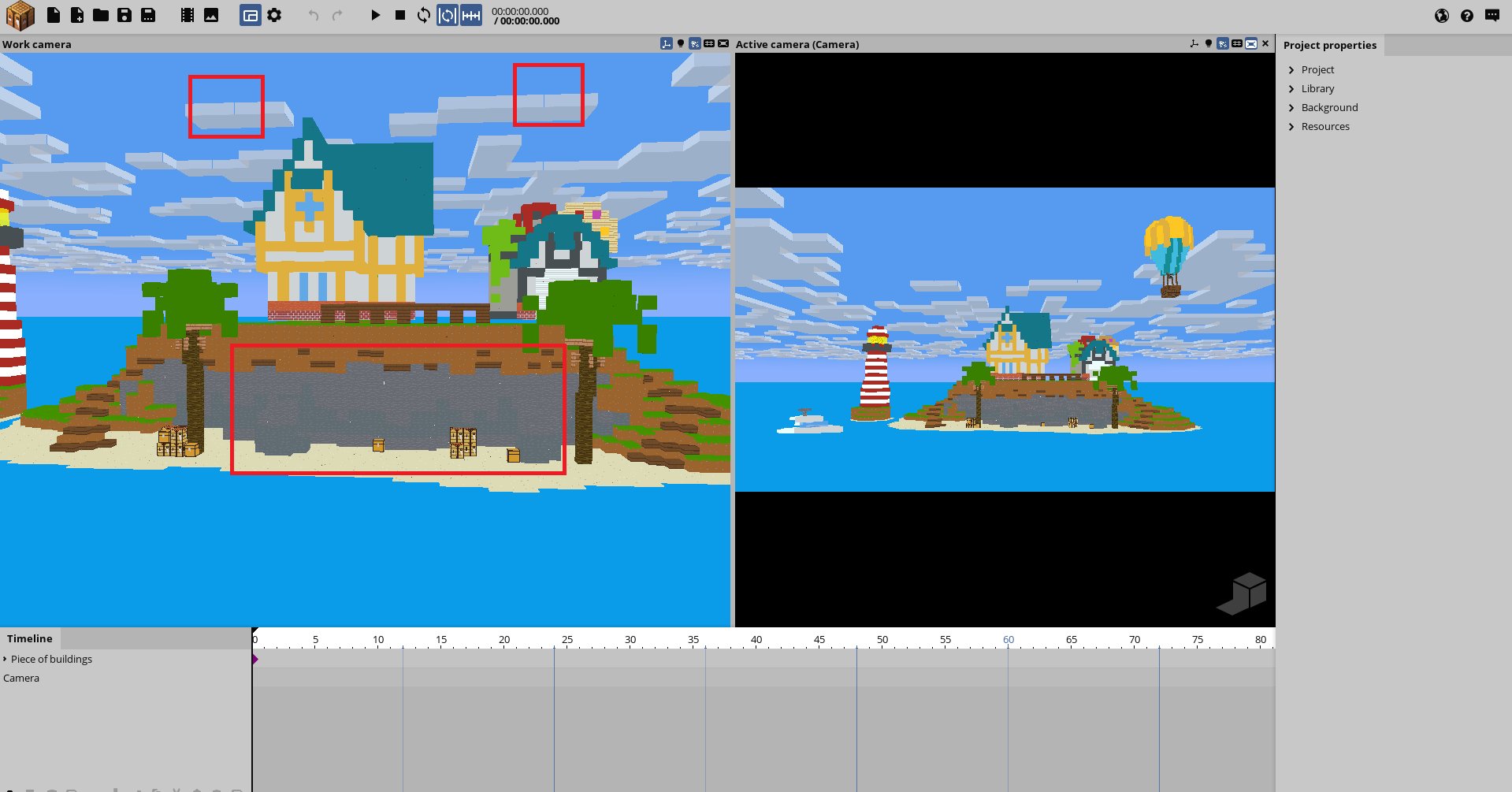Save the project with the floppy disk icon

coord(124,15)
